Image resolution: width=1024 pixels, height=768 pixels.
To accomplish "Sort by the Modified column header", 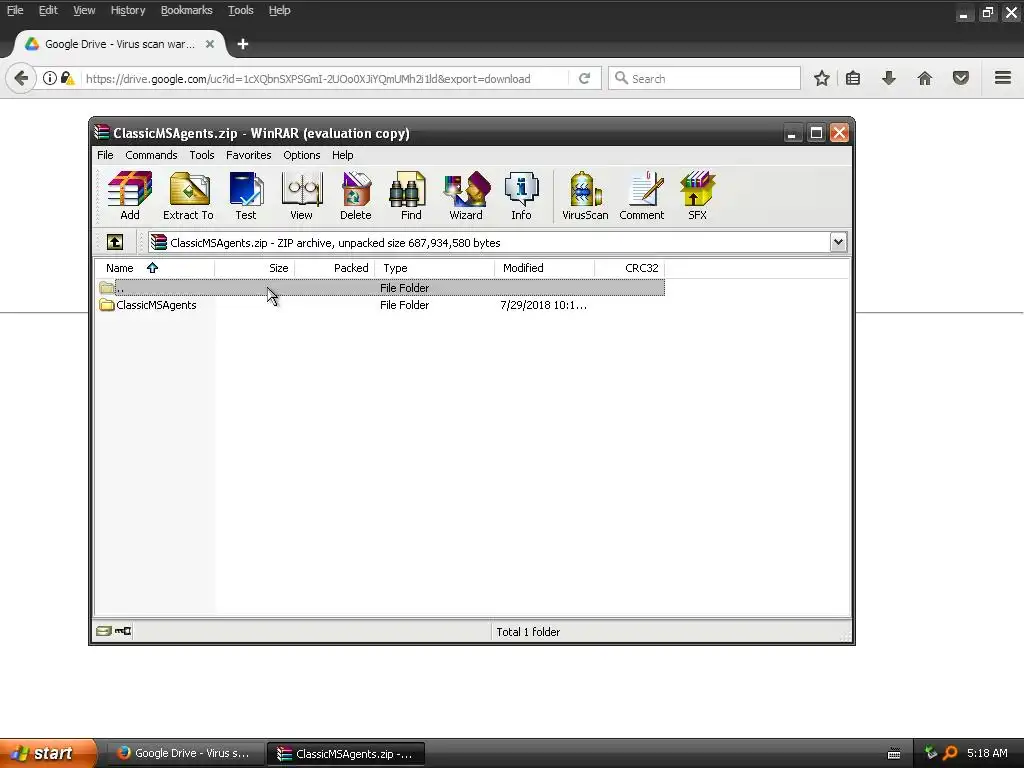I will tap(545, 268).
